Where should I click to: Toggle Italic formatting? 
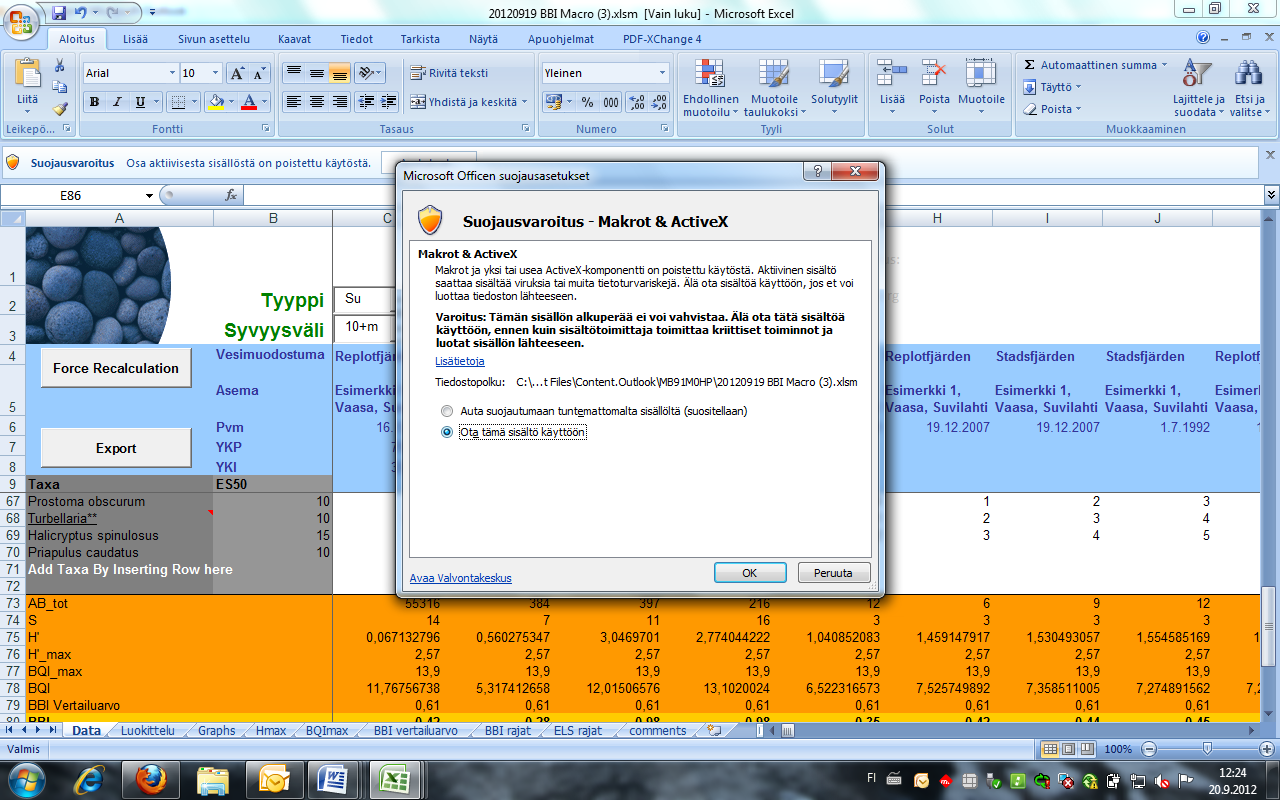click(x=118, y=102)
